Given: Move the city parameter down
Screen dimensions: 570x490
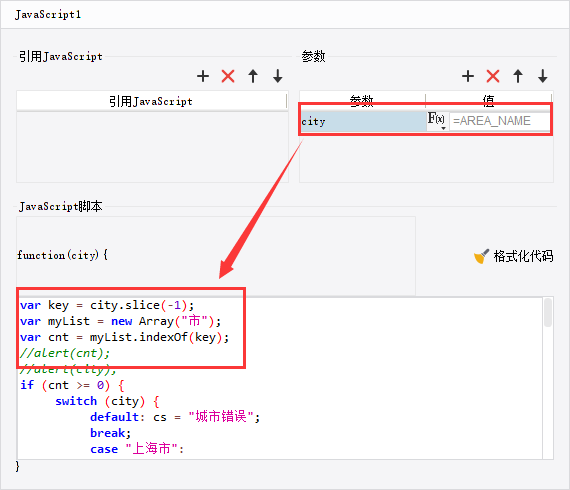Looking at the screenshot, I should click(x=543, y=76).
